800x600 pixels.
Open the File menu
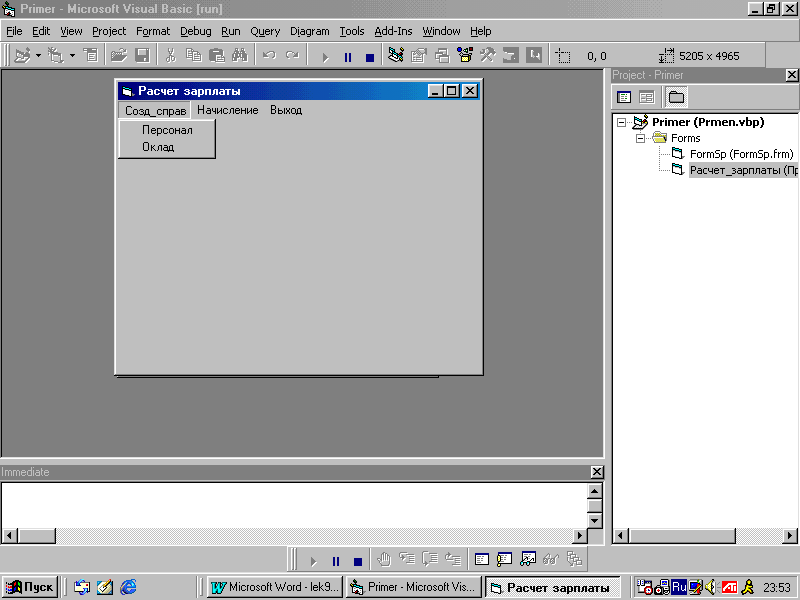[14, 31]
